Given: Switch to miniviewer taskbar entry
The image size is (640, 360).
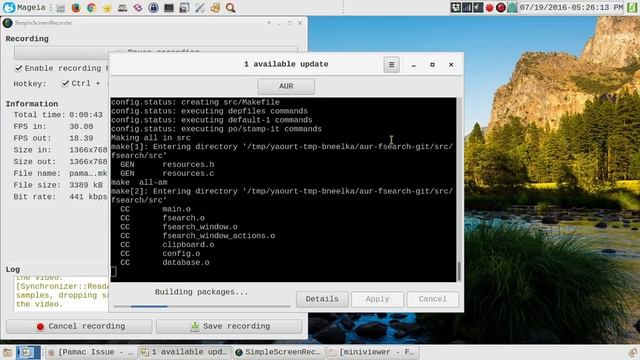Looking at the screenshot, I should click(x=372, y=352).
